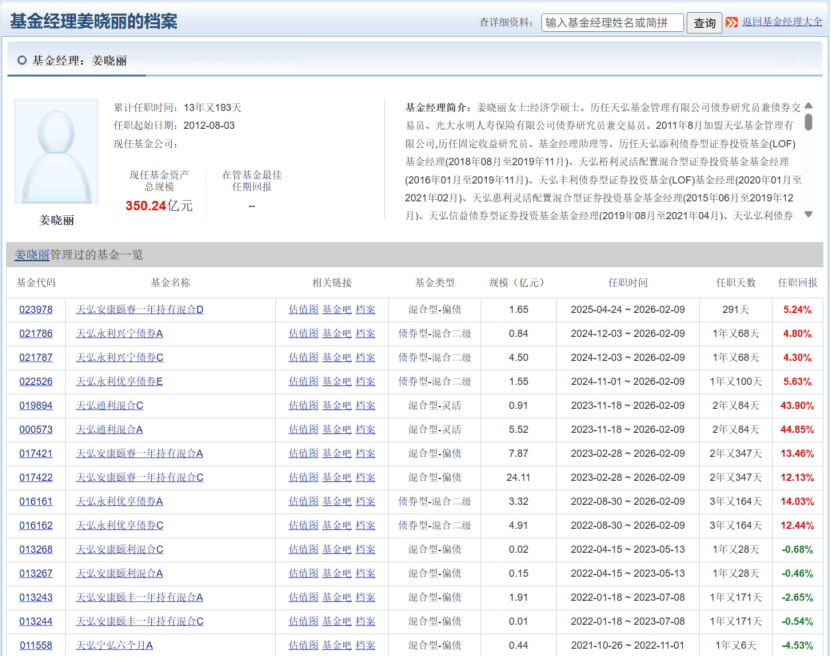This screenshot has width=831, height=657.
Task: Open 基金吧 for fund 022526
Action: point(336,382)
